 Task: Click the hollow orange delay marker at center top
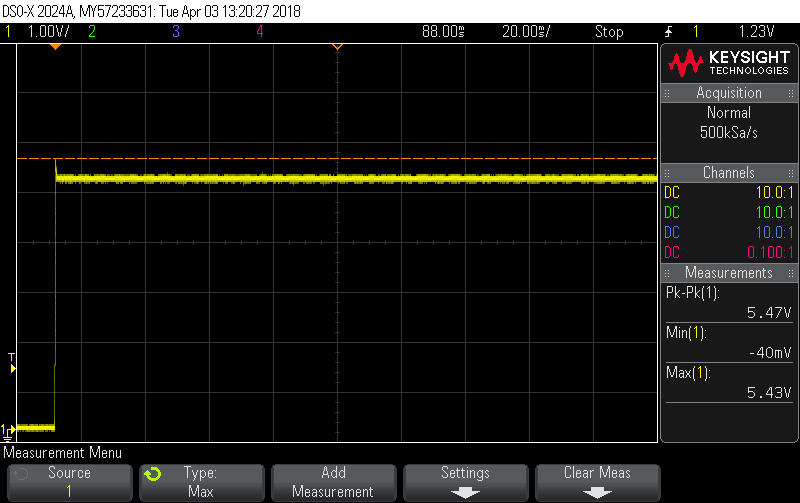pos(337,47)
